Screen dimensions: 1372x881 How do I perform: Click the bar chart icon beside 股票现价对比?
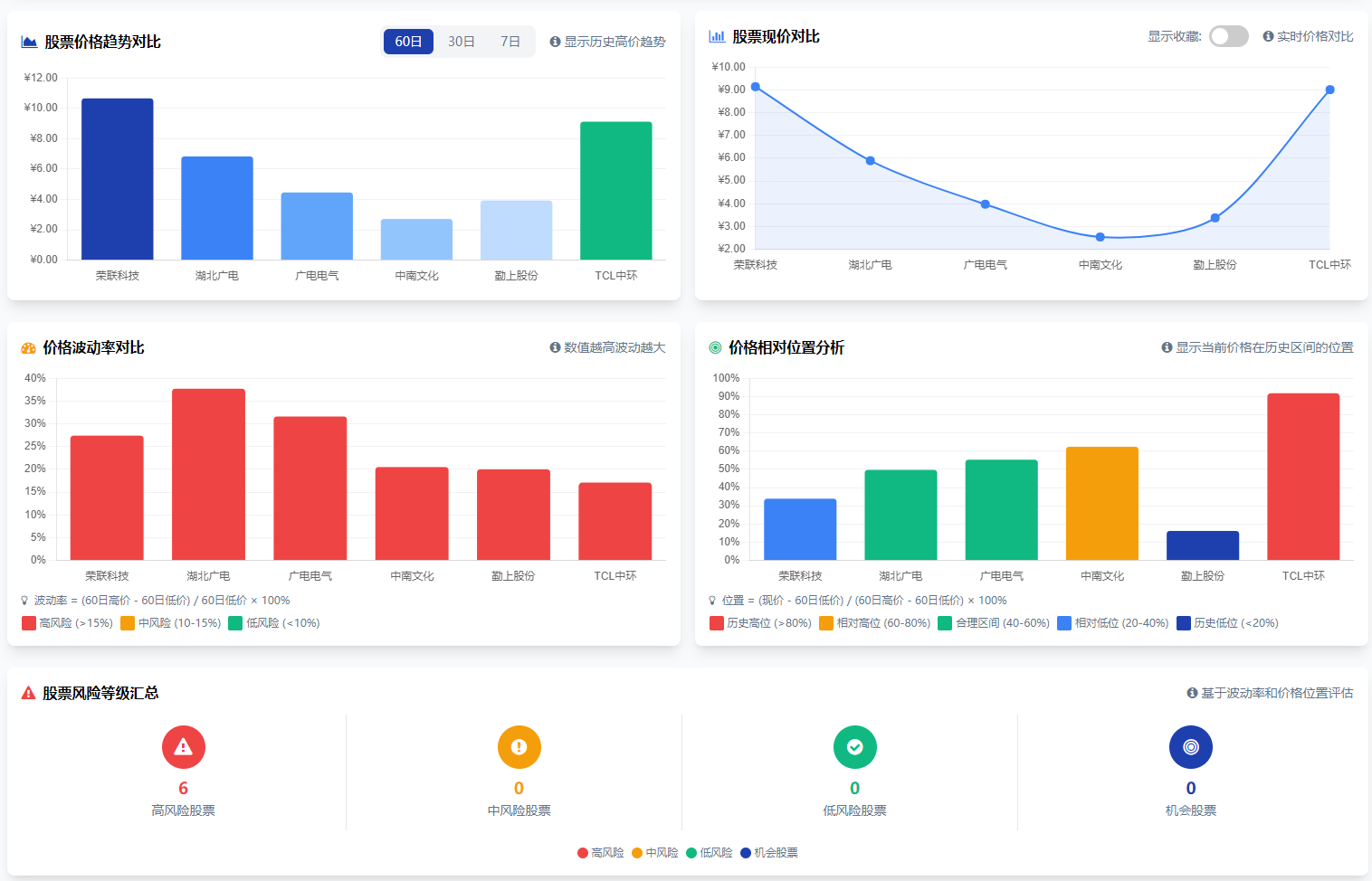(717, 37)
